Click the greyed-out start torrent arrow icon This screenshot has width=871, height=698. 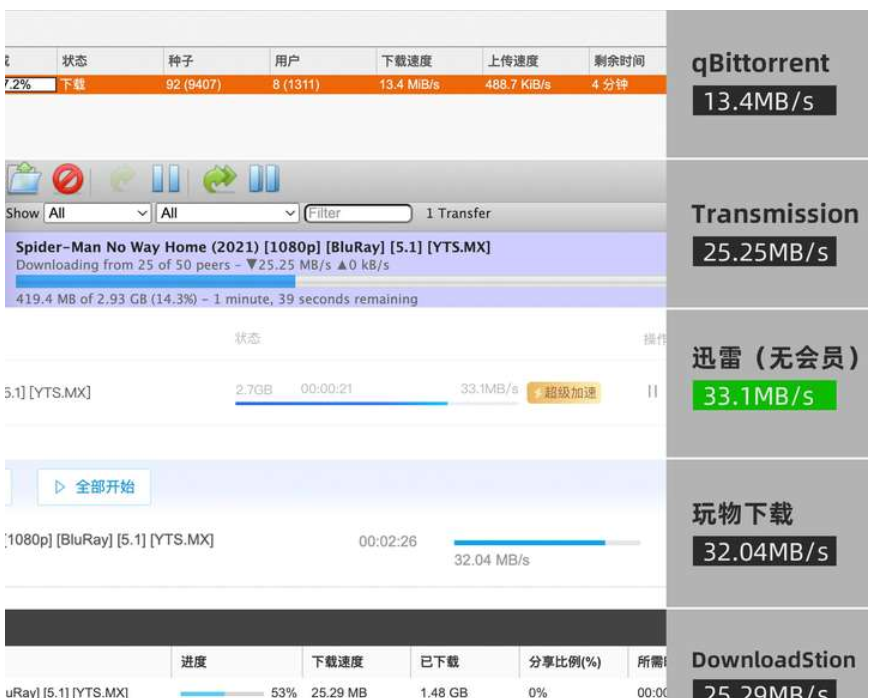point(123,179)
